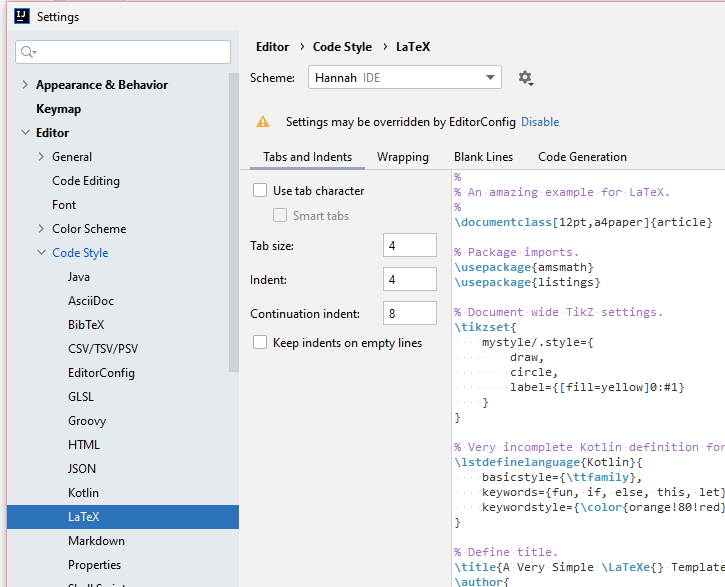Toggle the Smart tabs checkbox
This screenshot has width=725, height=587.
coord(280,215)
